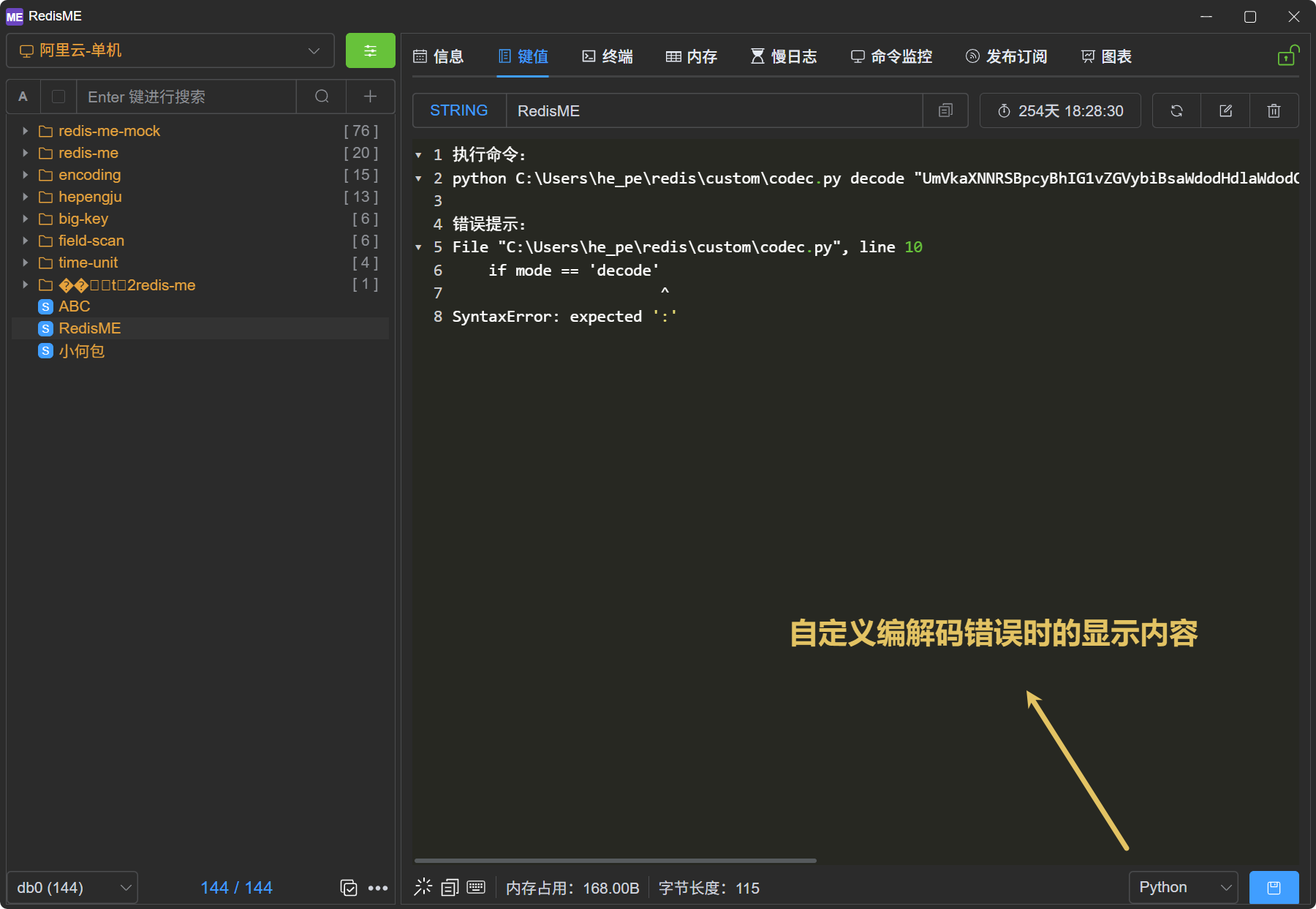
Task: Expand the redis-me folder
Action: [x=25, y=153]
